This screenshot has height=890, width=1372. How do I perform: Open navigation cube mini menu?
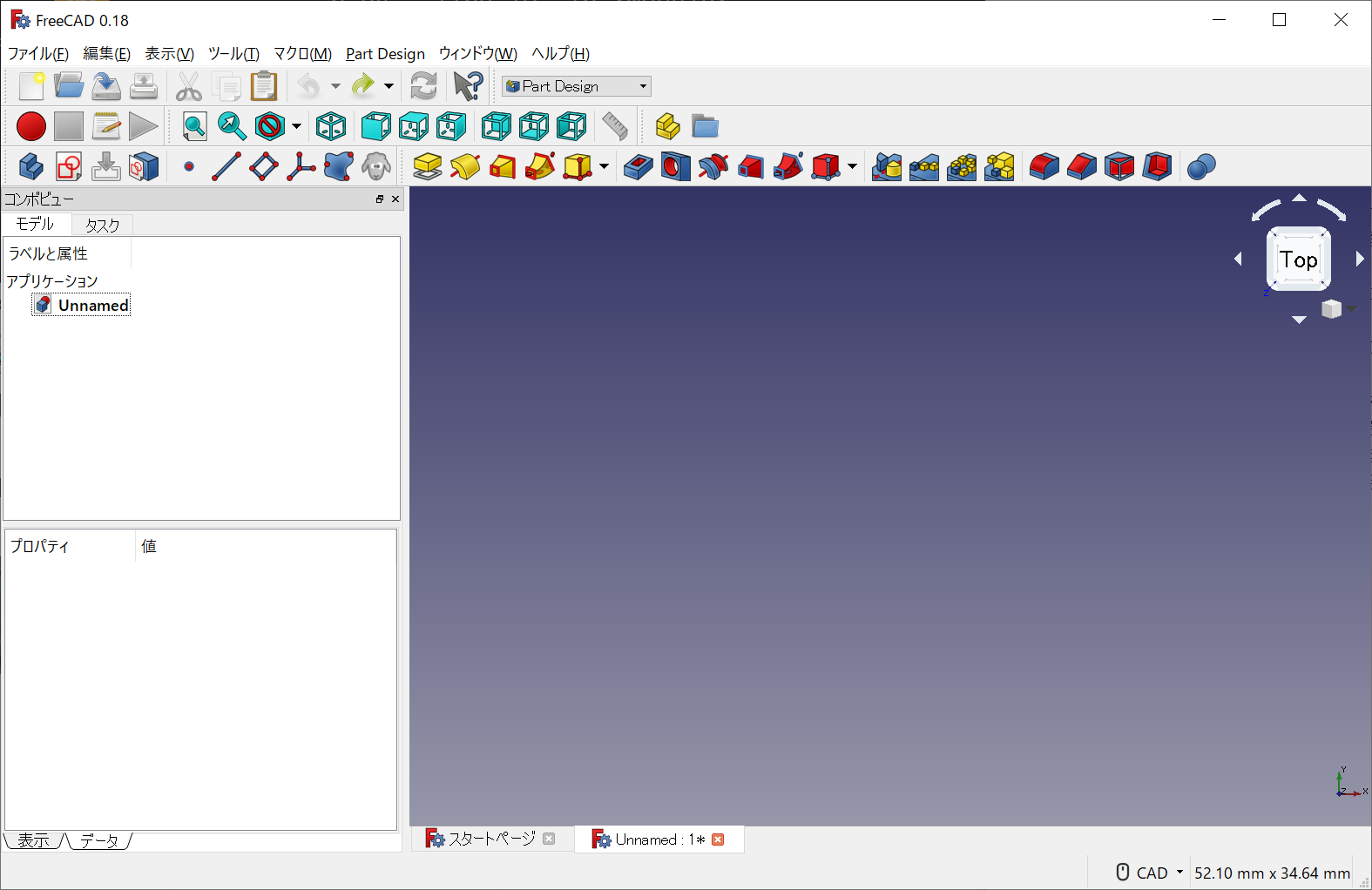pyautogui.click(x=1336, y=309)
